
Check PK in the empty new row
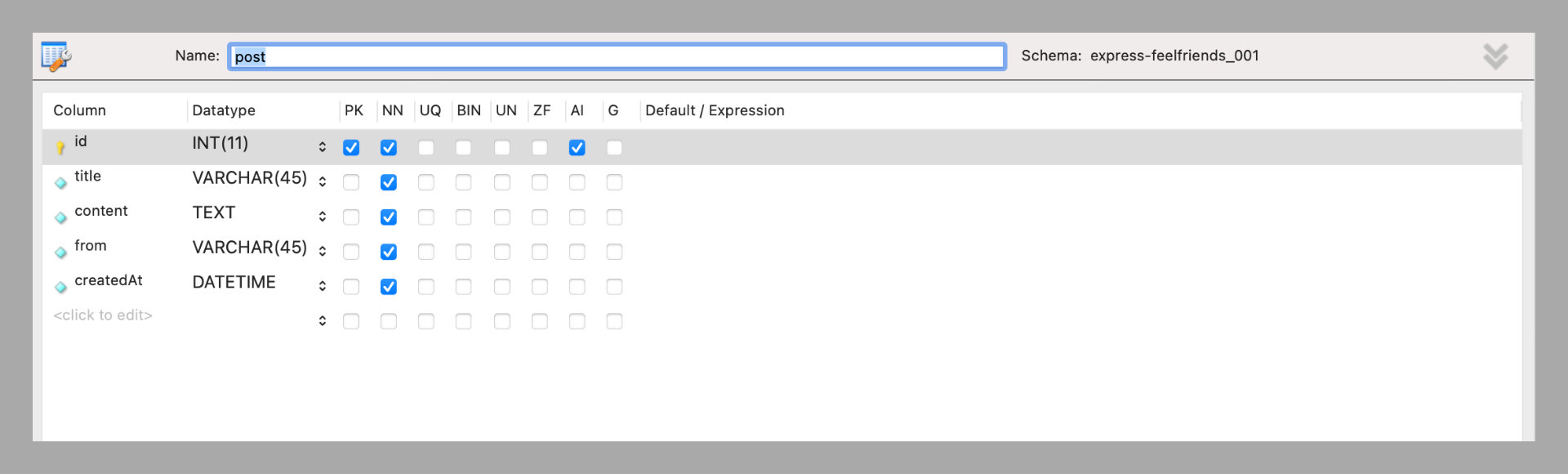click(x=351, y=321)
